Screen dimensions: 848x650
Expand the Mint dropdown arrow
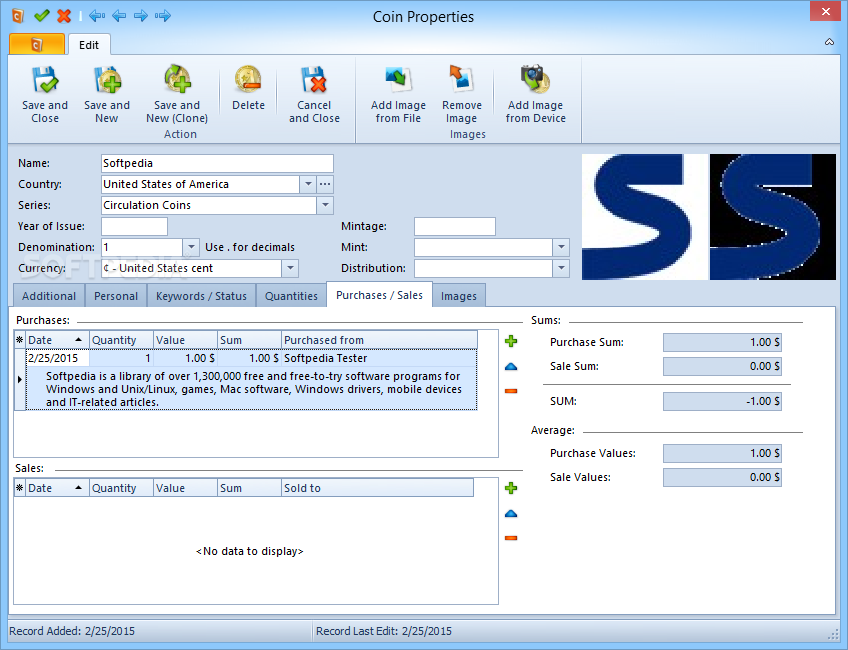point(561,247)
